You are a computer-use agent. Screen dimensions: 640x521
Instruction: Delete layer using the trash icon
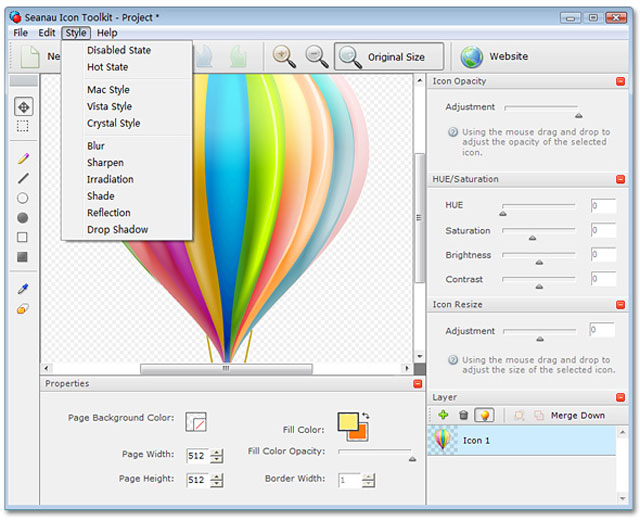(x=463, y=415)
